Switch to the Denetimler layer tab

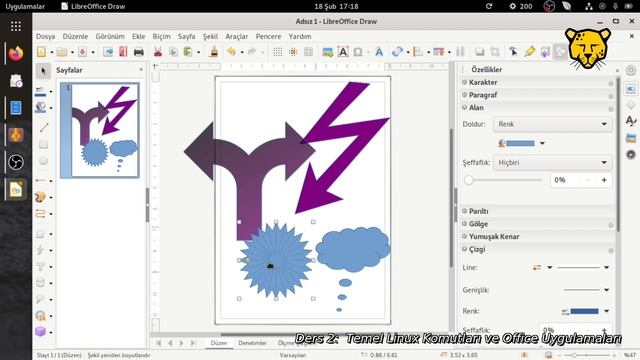click(x=252, y=343)
